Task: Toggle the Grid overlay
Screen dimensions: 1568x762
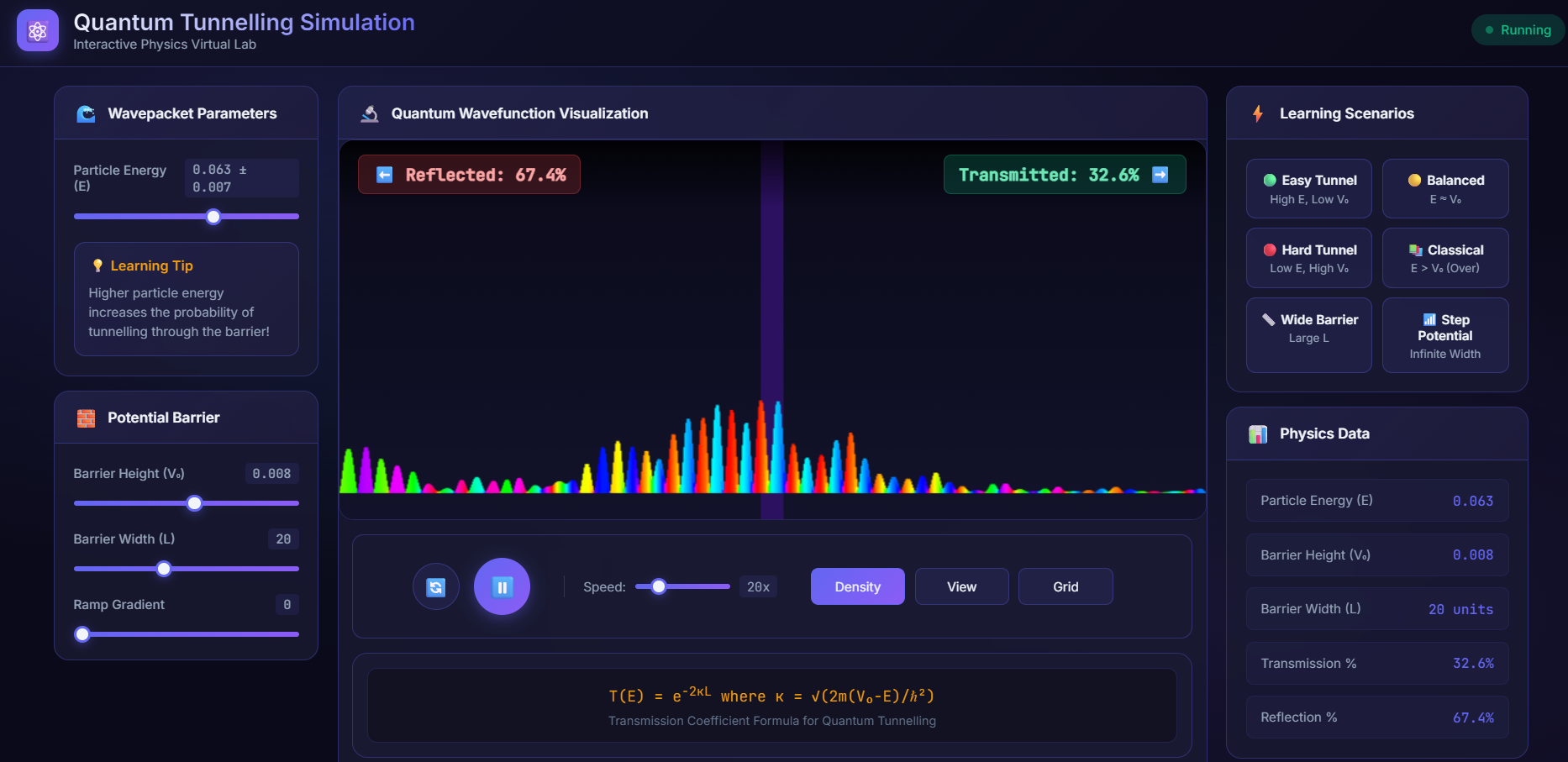Action: coord(1065,586)
